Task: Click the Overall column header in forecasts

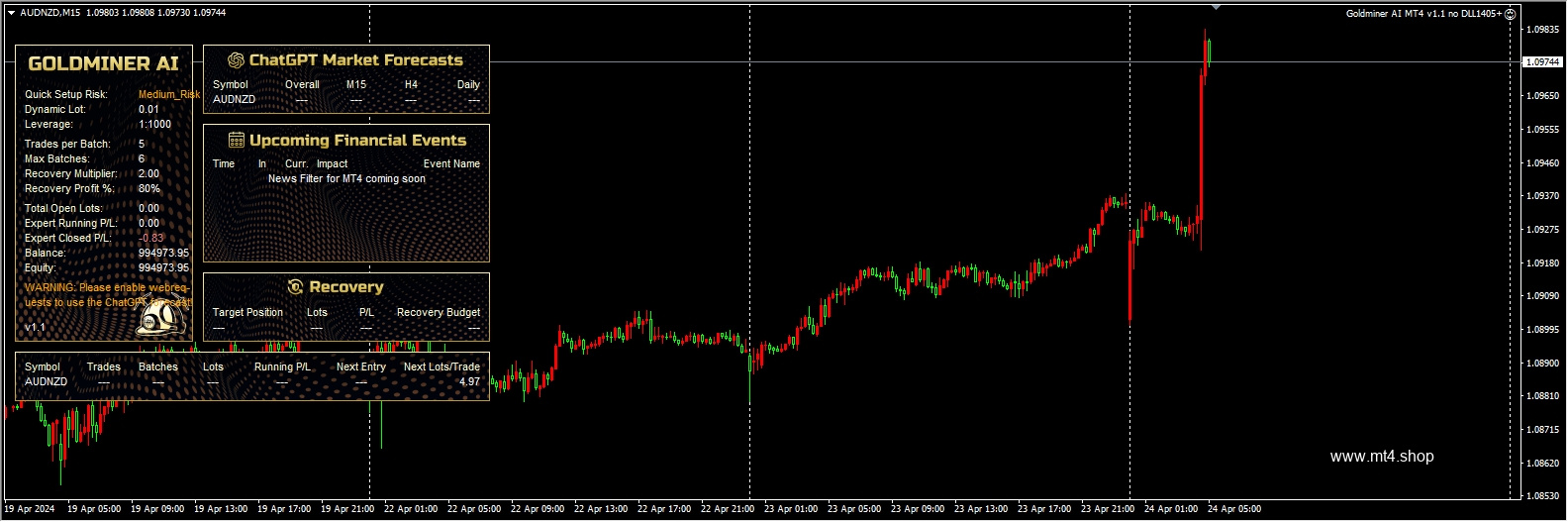Action: click(302, 85)
